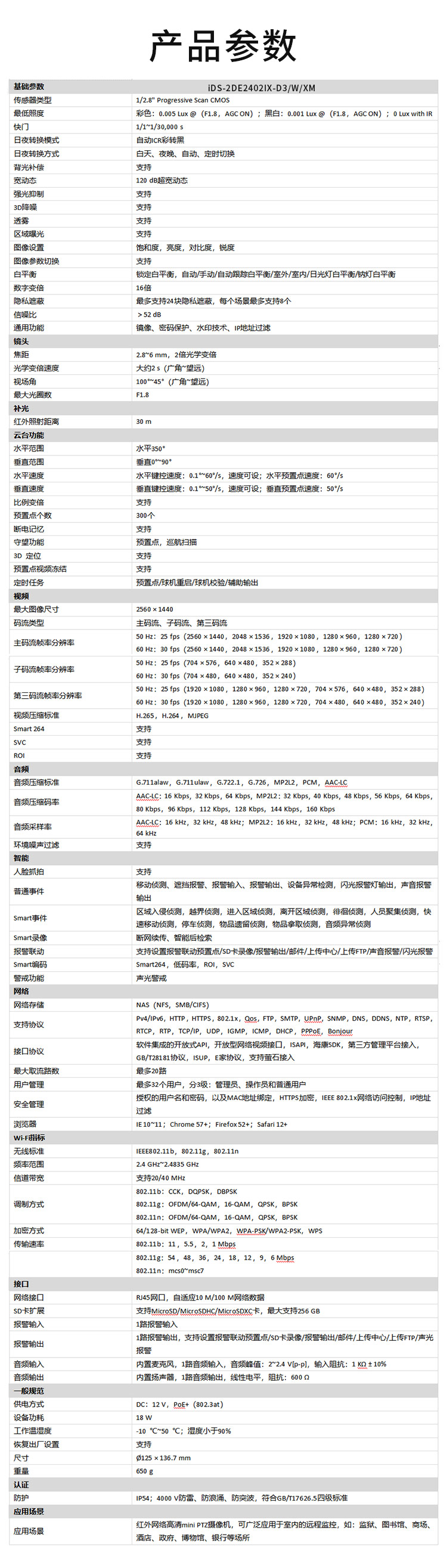The width and height of the screenshot is (447, 1568).
Task: Click the 音频 section header
Action: pos(21,769)
